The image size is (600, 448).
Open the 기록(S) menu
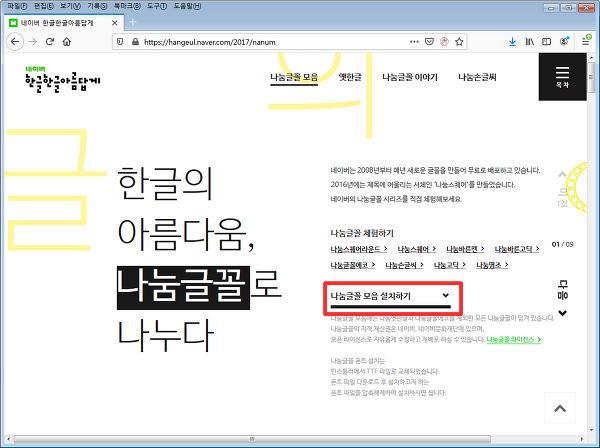point(97,6)
